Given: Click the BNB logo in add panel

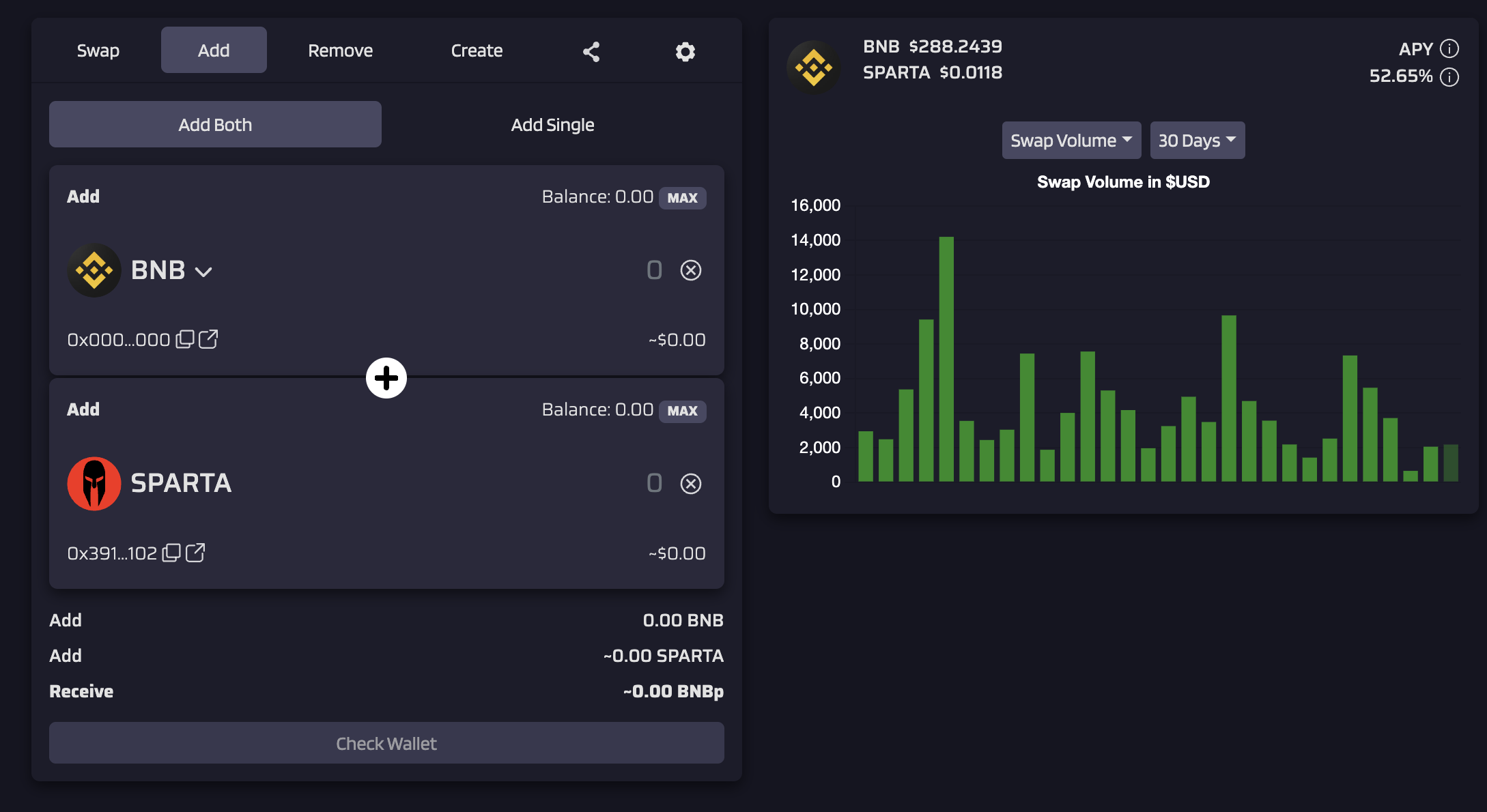Looking at the screenshot, I should click(94, 270).
